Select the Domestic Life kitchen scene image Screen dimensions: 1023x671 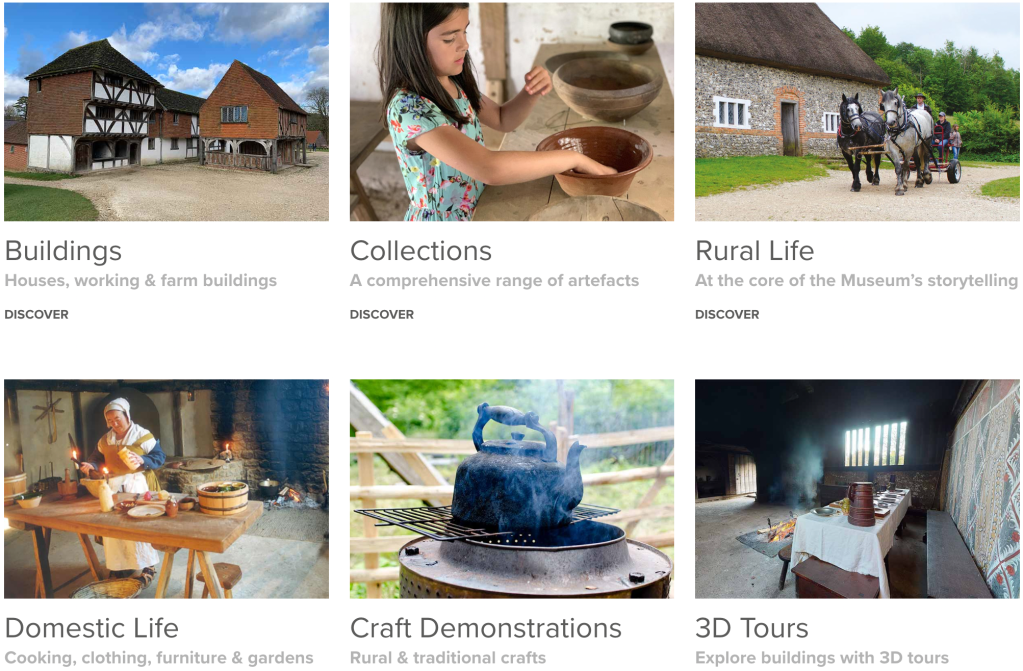pos(166,489)
